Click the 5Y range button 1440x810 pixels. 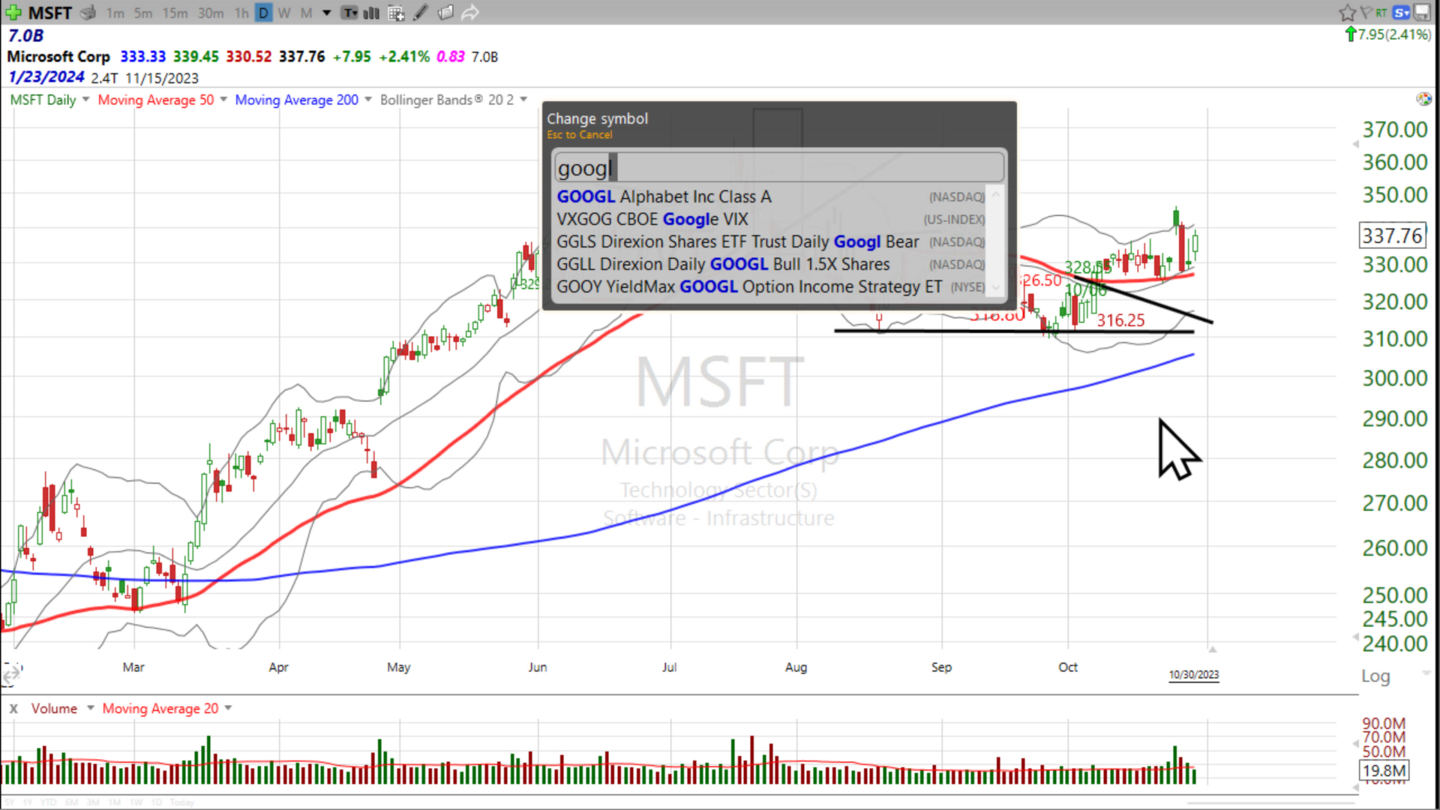9,803
